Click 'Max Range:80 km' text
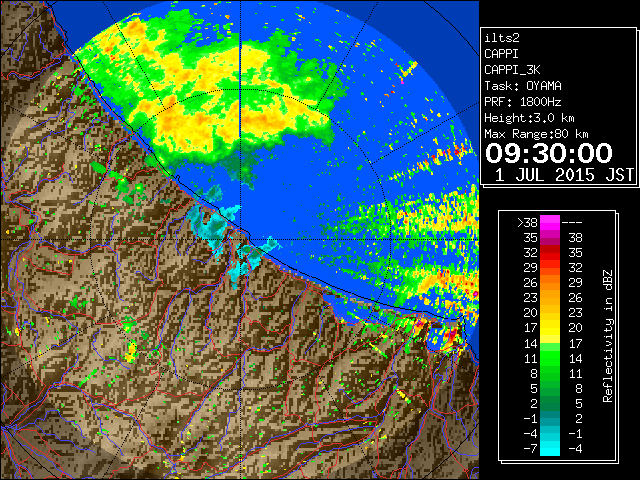The height and width of the screenshot is (480, 640). (536, 134)
